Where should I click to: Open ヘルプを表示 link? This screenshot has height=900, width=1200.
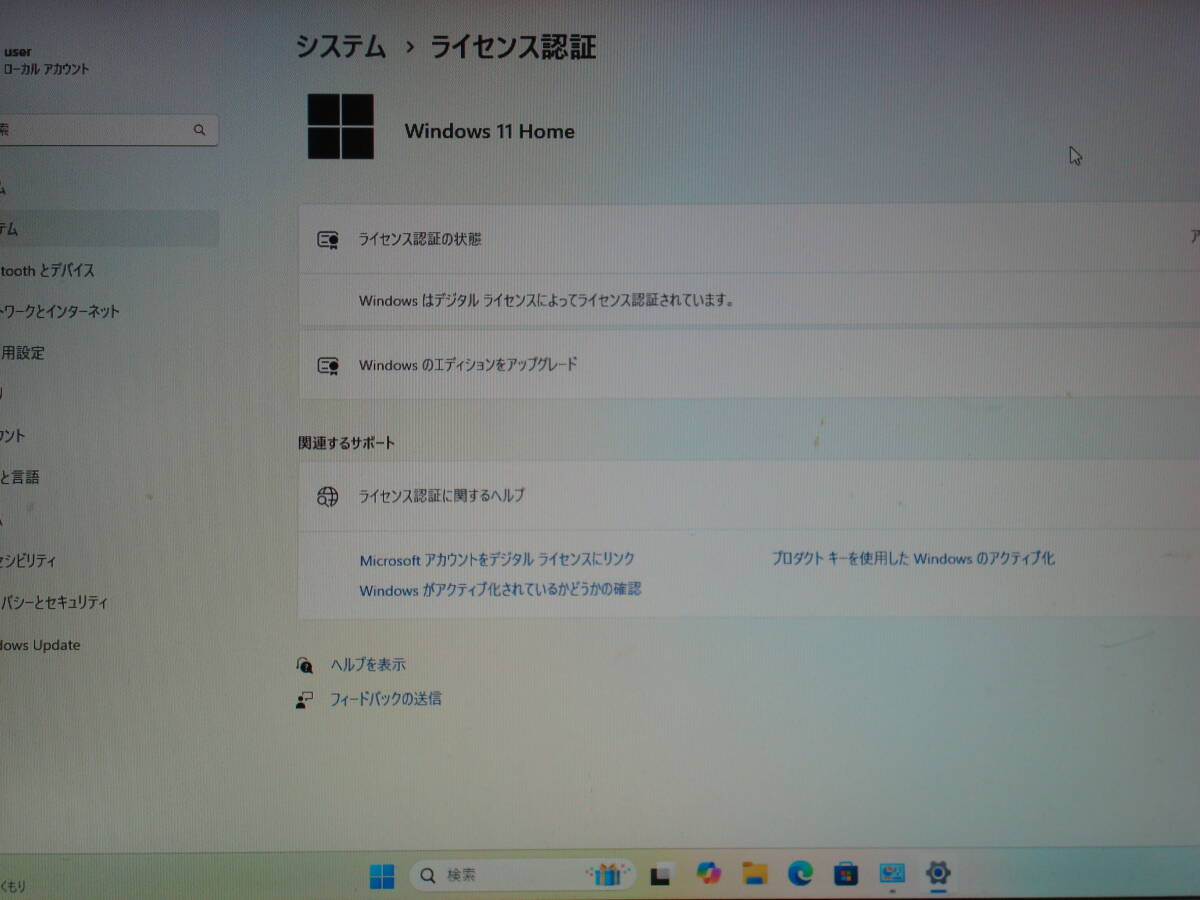point(368,665)
